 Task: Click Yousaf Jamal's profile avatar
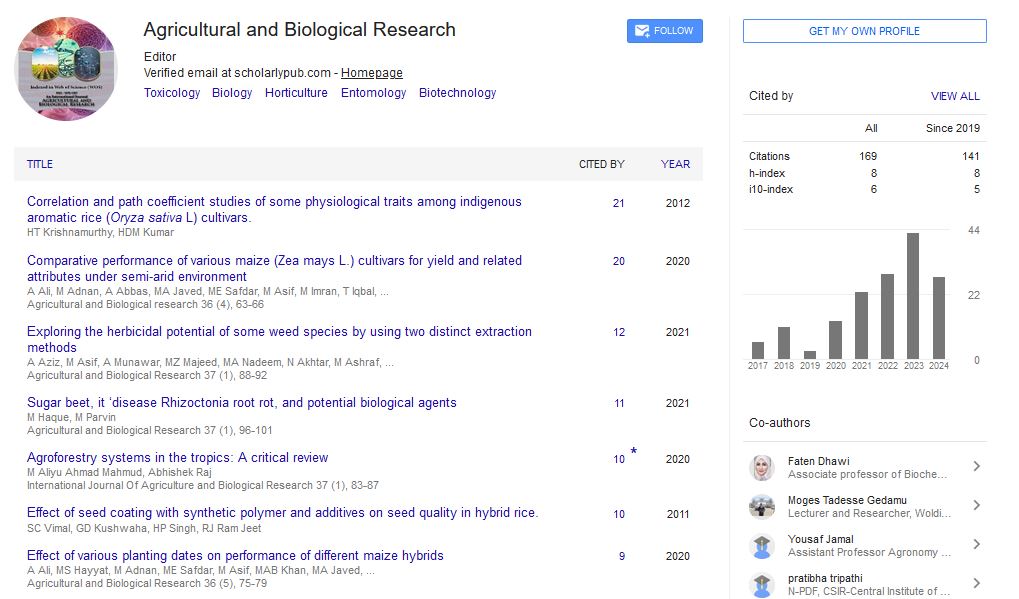[x=762, y=546]
